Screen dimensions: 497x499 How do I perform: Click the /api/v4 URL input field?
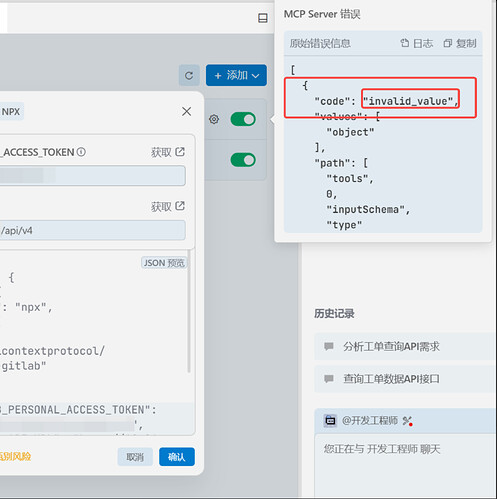[x=92, y=230]
